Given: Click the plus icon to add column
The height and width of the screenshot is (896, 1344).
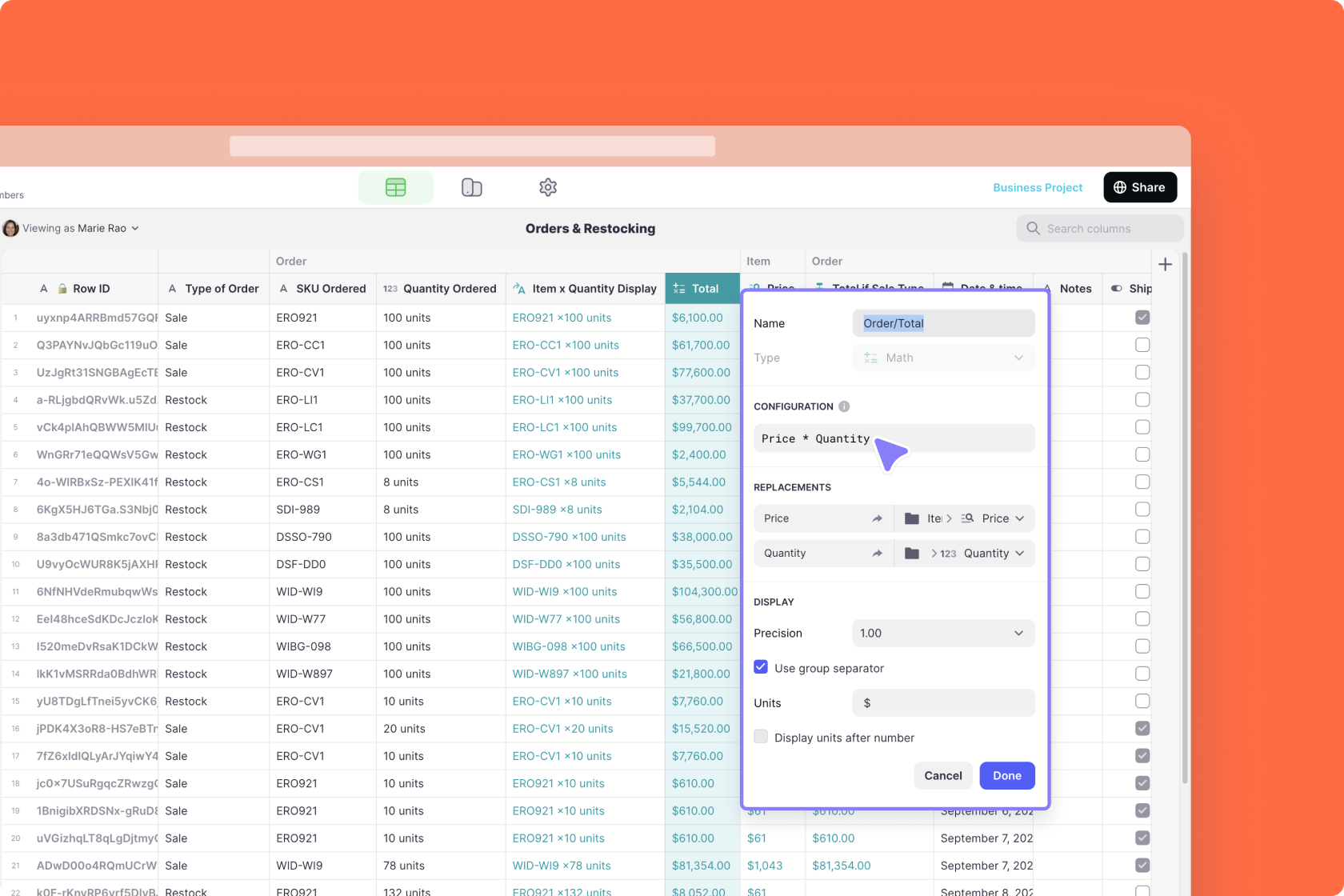Looking at the screenshot, I should [1165, 265].
